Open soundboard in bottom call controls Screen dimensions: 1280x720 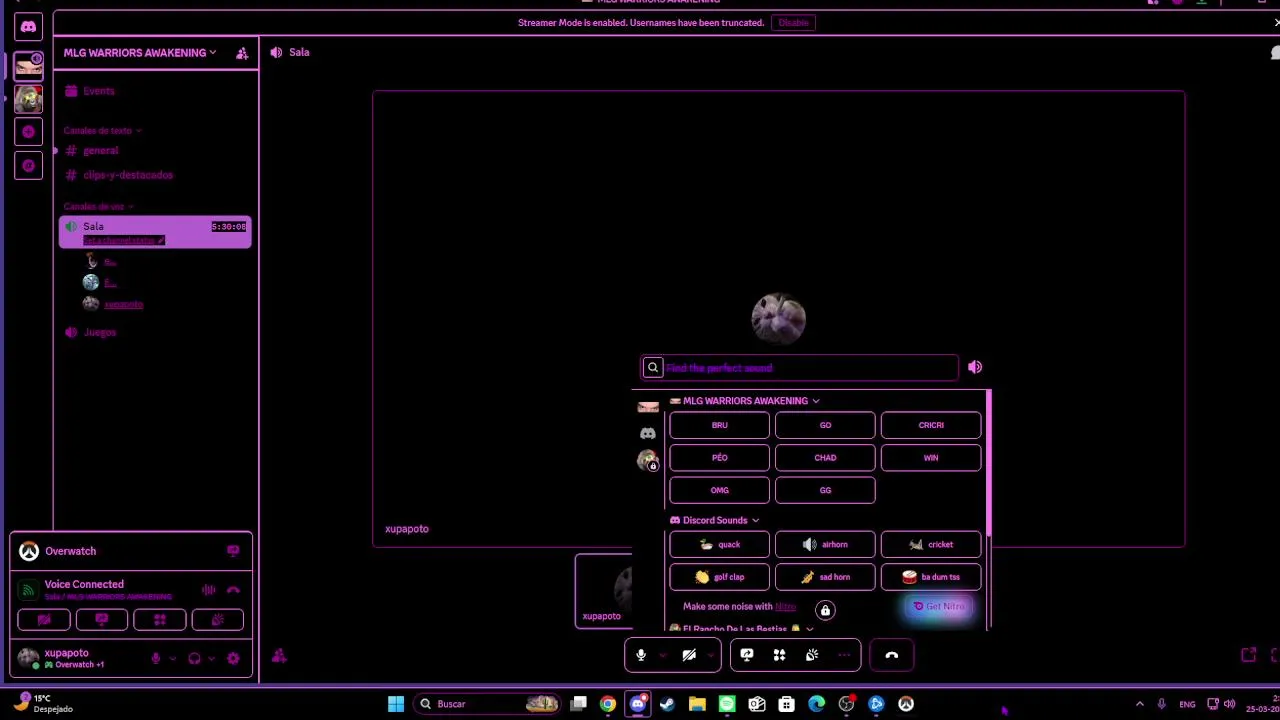coord(812,655)
